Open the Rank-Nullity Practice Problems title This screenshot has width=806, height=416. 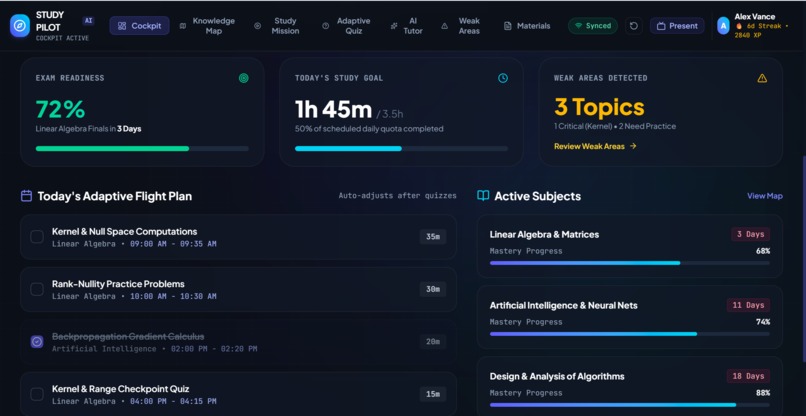[x=118, y=284]
